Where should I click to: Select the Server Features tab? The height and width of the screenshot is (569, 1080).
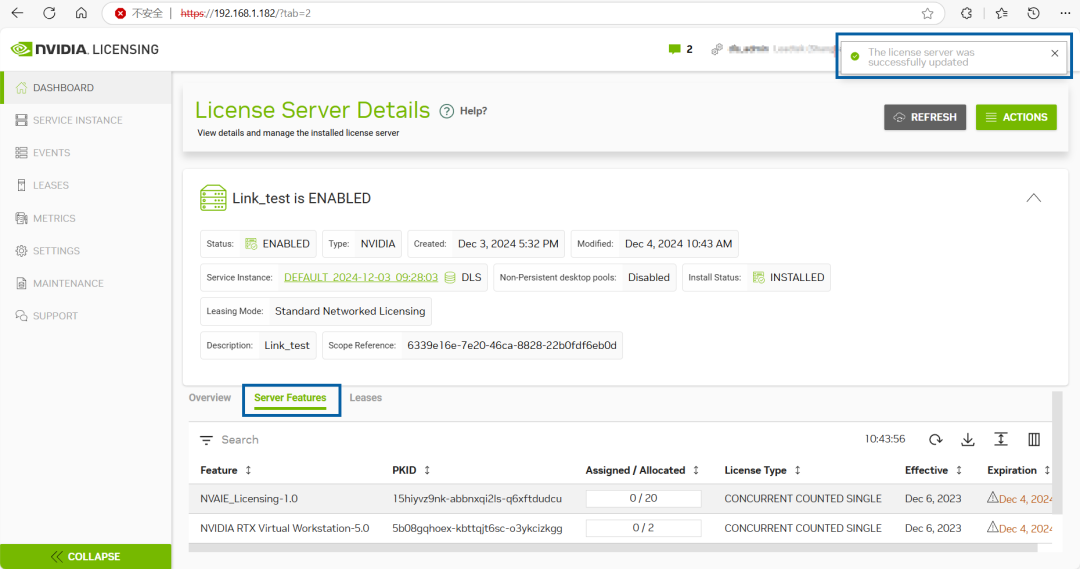tap(290, 398)
